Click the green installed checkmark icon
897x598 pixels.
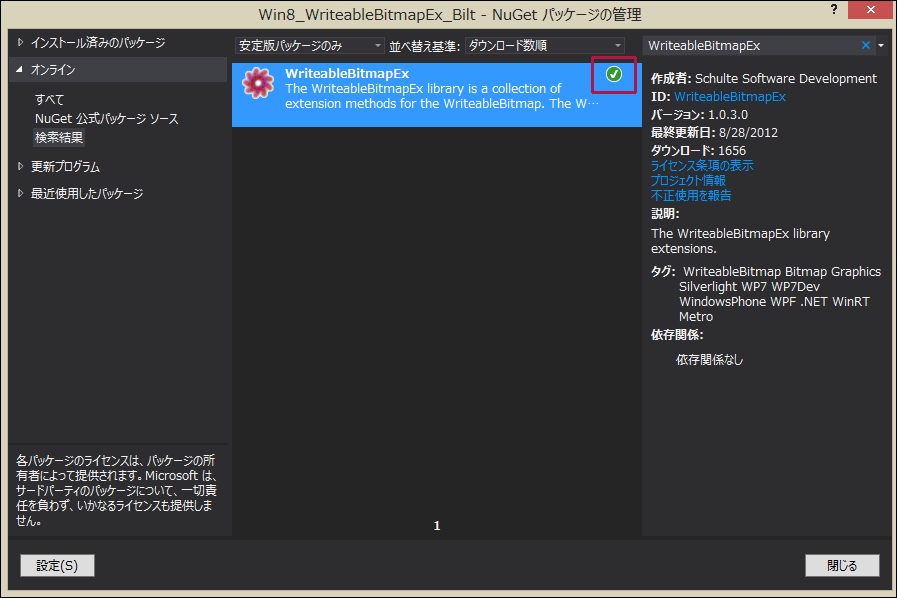coord(613,74)
